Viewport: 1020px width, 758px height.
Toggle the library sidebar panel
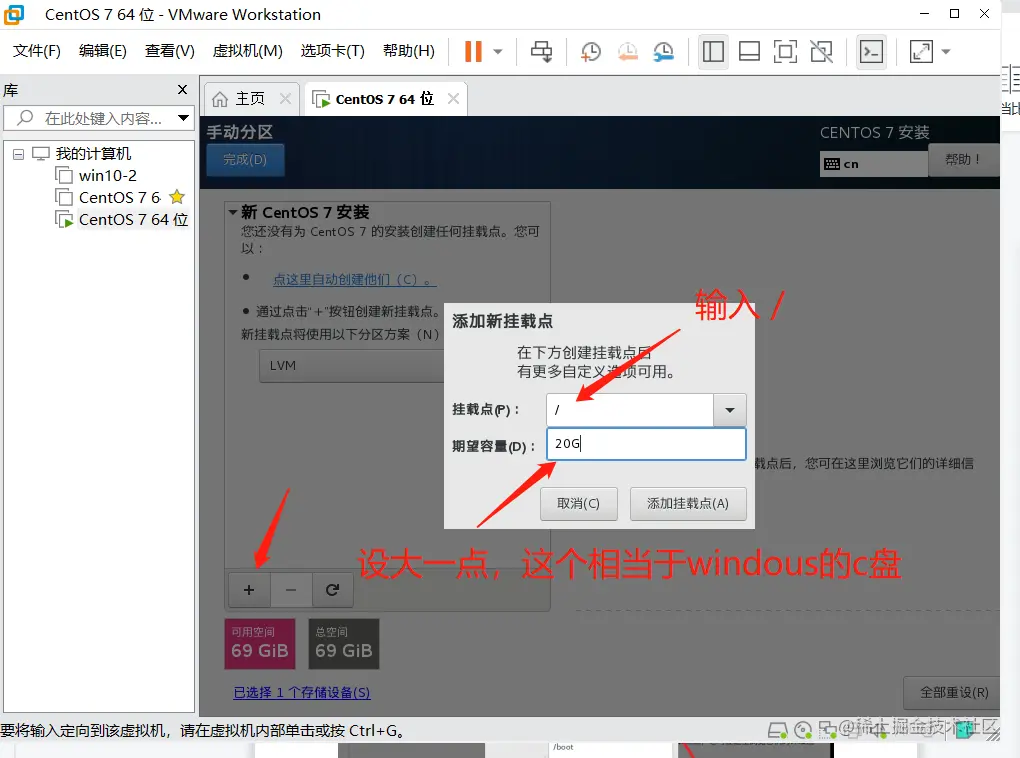[713, 51]
